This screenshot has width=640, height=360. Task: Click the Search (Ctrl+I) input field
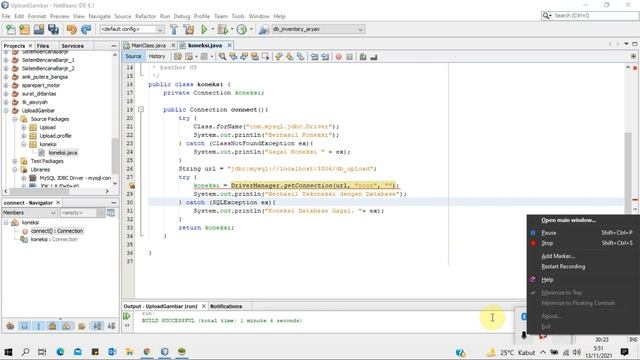pyautogui.click(x=594, y=16)
